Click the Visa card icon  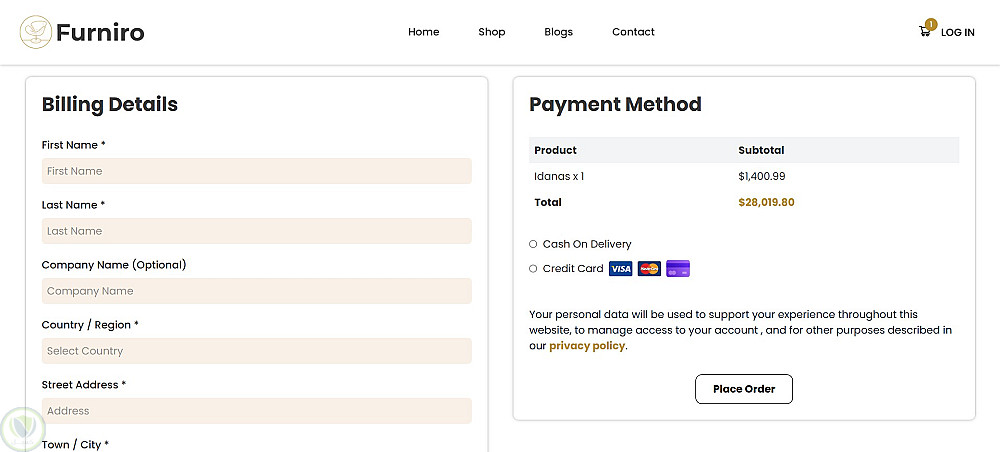(620, 269)
